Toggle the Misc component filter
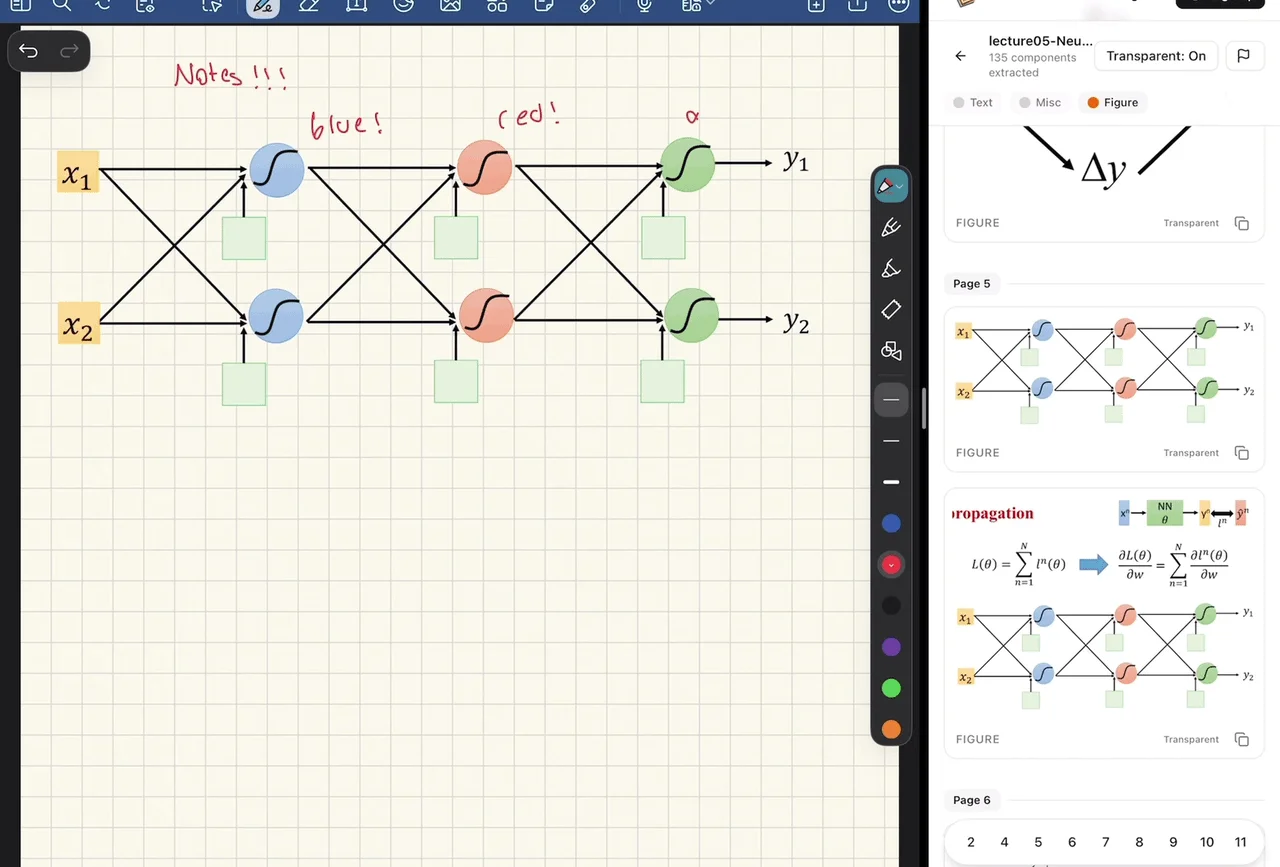Viewport: 1280px width, 867px height. point(1040,102)
